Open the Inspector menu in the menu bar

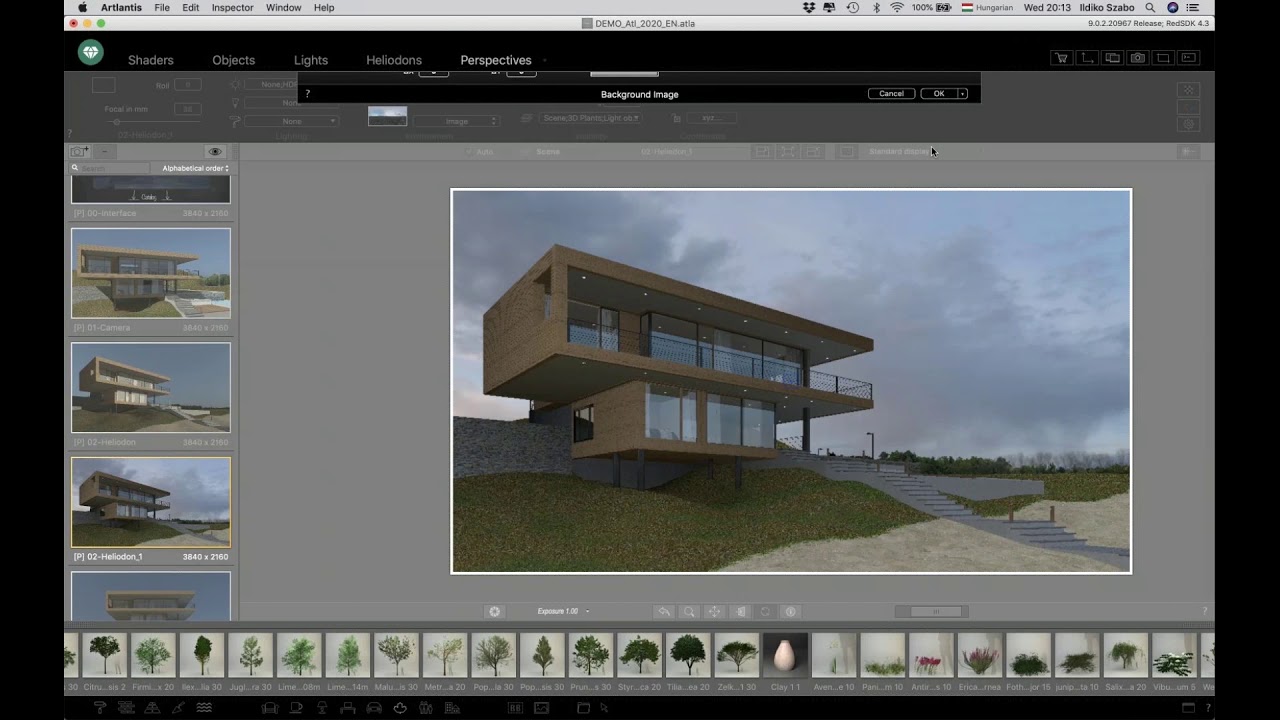click(x=231, y=7)
